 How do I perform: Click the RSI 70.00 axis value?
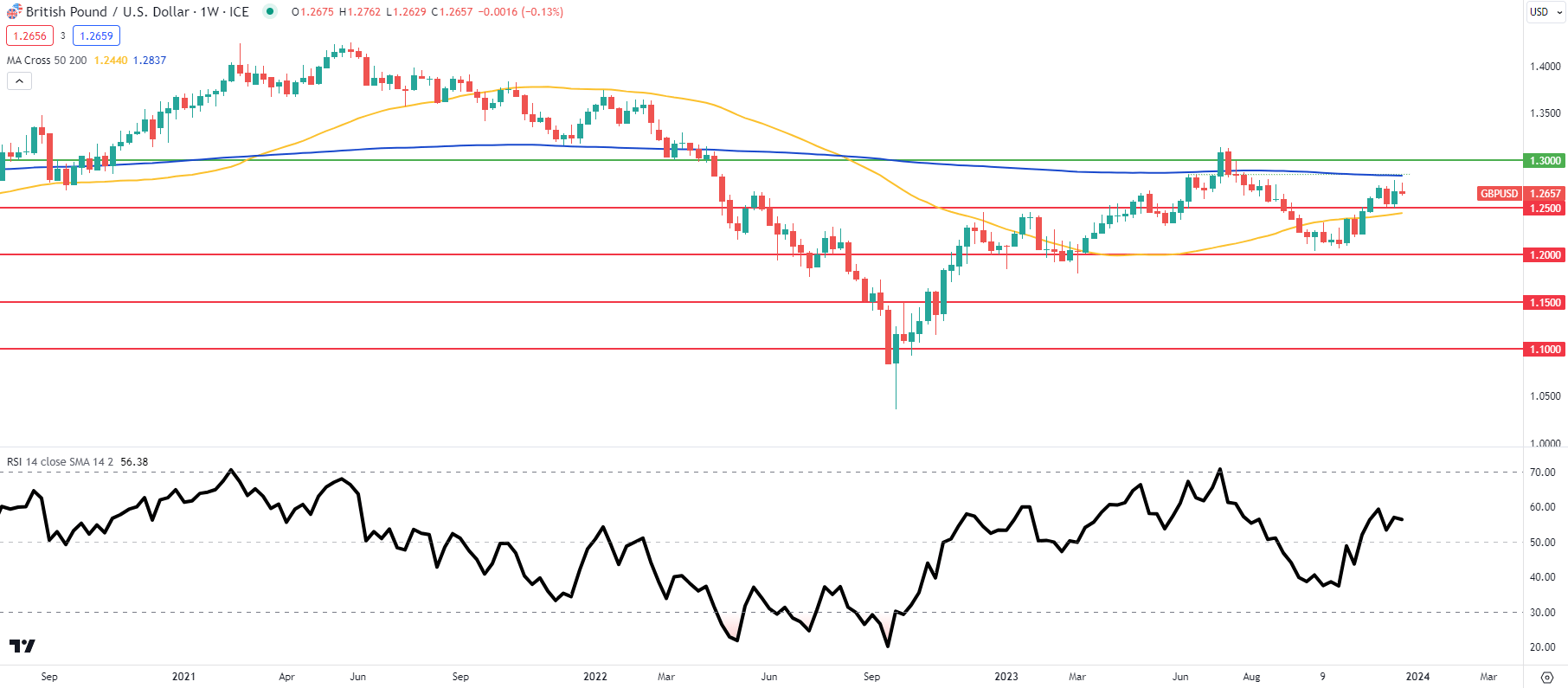[1543, 473]
